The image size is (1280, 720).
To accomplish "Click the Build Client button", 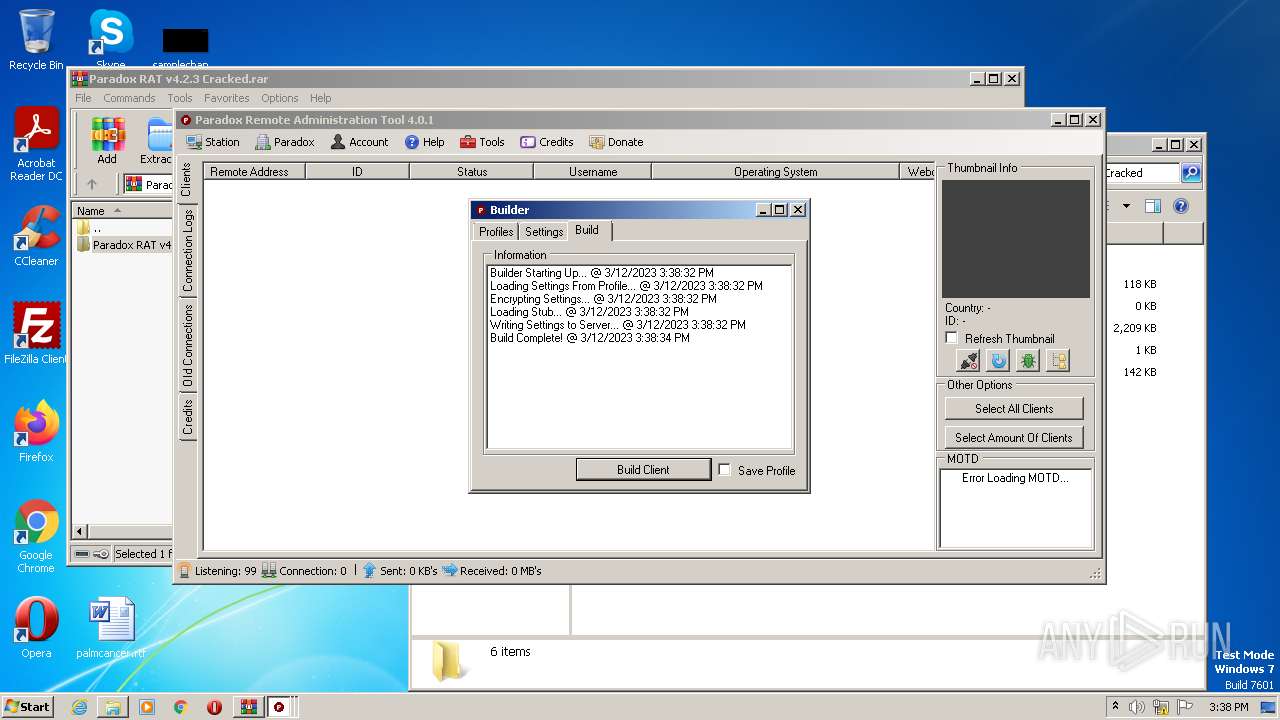I will [643, 470].
